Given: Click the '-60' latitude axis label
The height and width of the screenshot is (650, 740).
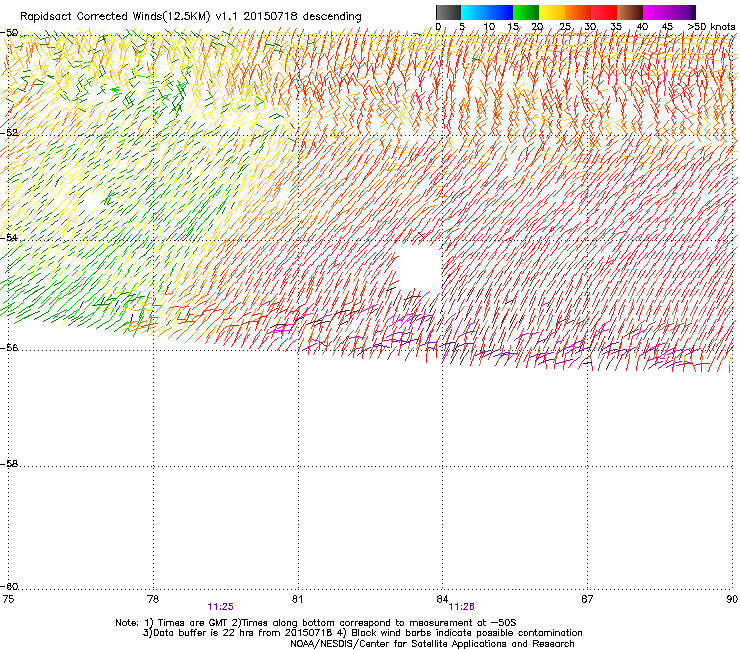Looking at the screenshot, I should coord(9,587).
